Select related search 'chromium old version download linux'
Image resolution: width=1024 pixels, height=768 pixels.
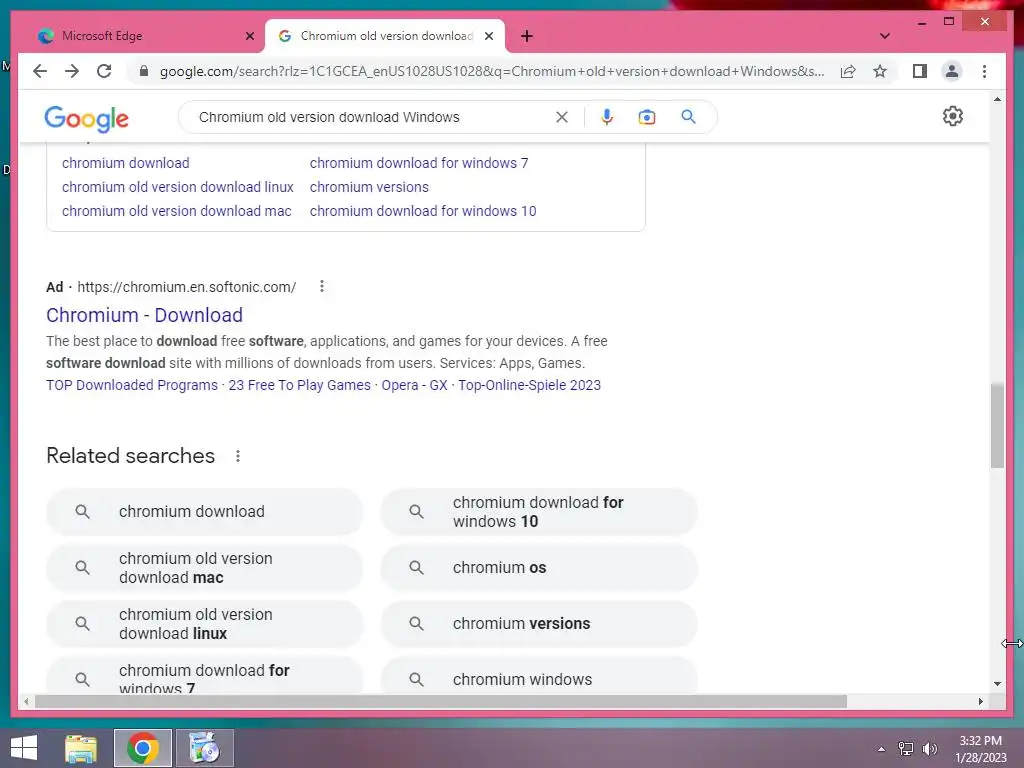tap(204, 624)
